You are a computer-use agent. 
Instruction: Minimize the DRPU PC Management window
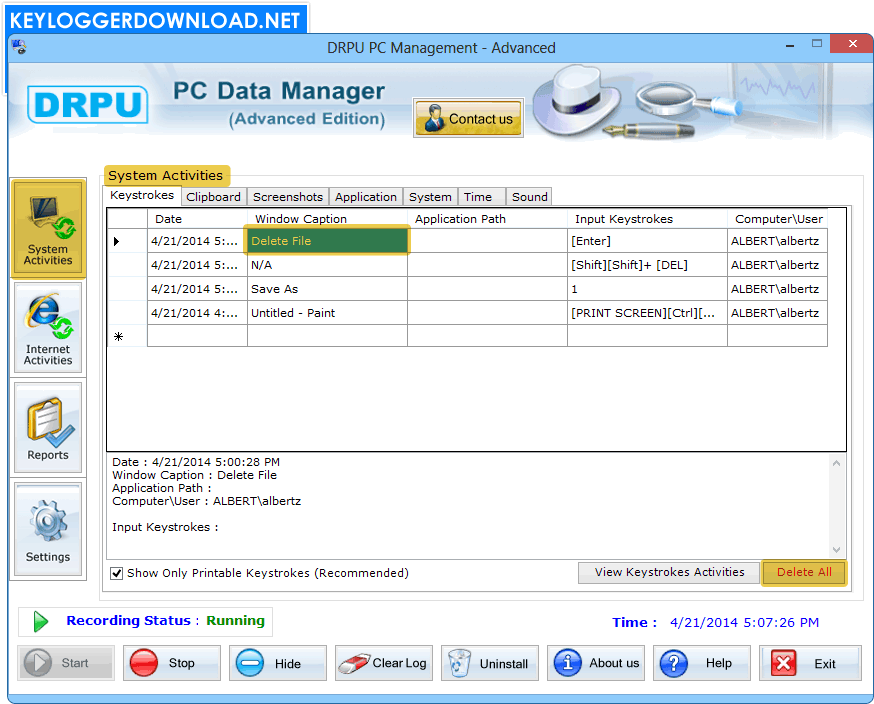coord(790,46)
